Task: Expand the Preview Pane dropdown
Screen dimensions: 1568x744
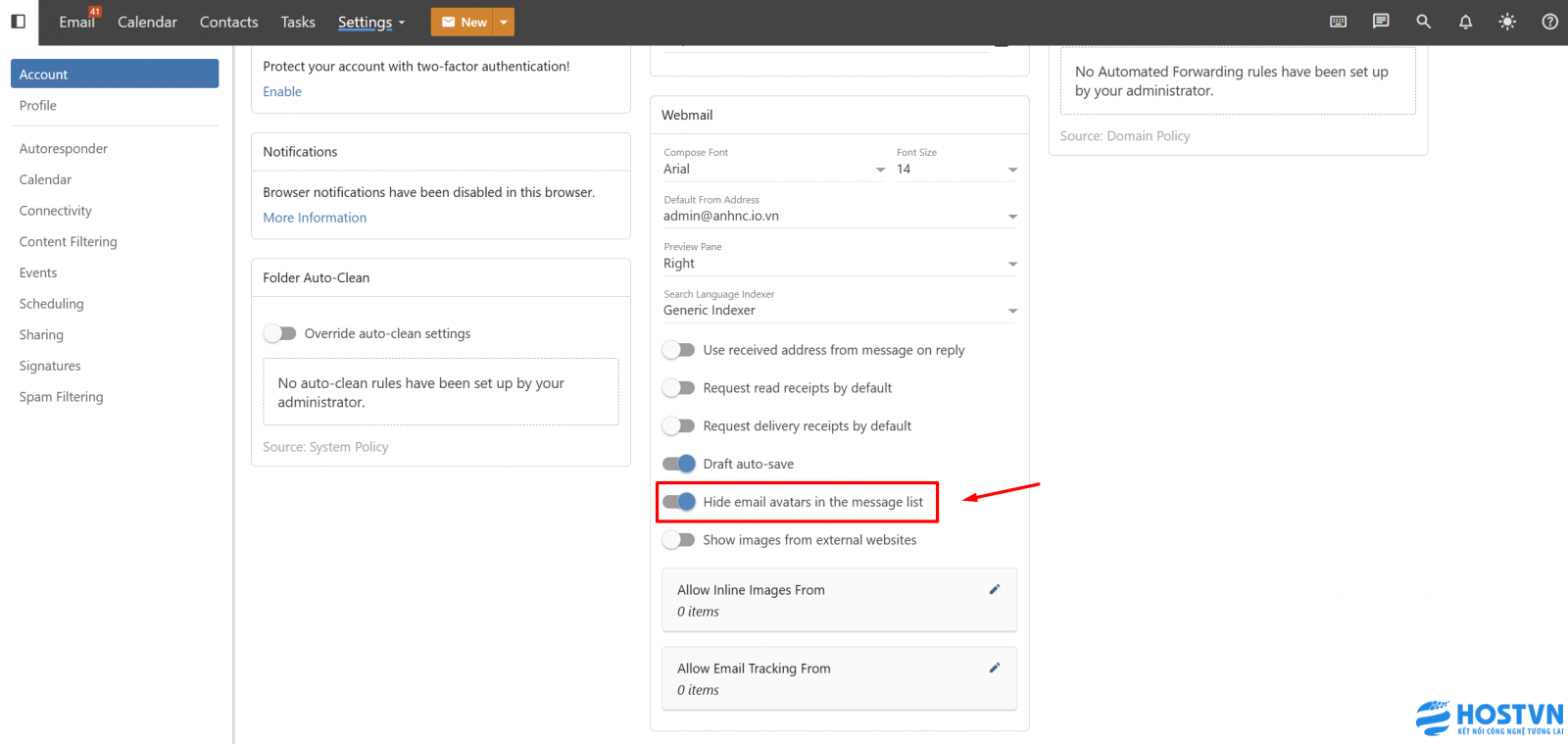Action: 840,264
